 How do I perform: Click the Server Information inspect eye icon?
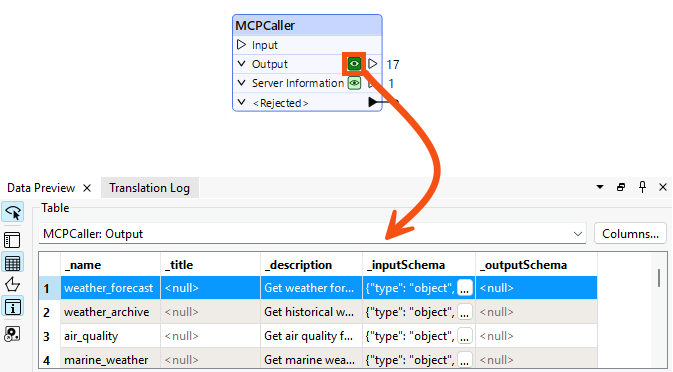click(x=354, y=83)
